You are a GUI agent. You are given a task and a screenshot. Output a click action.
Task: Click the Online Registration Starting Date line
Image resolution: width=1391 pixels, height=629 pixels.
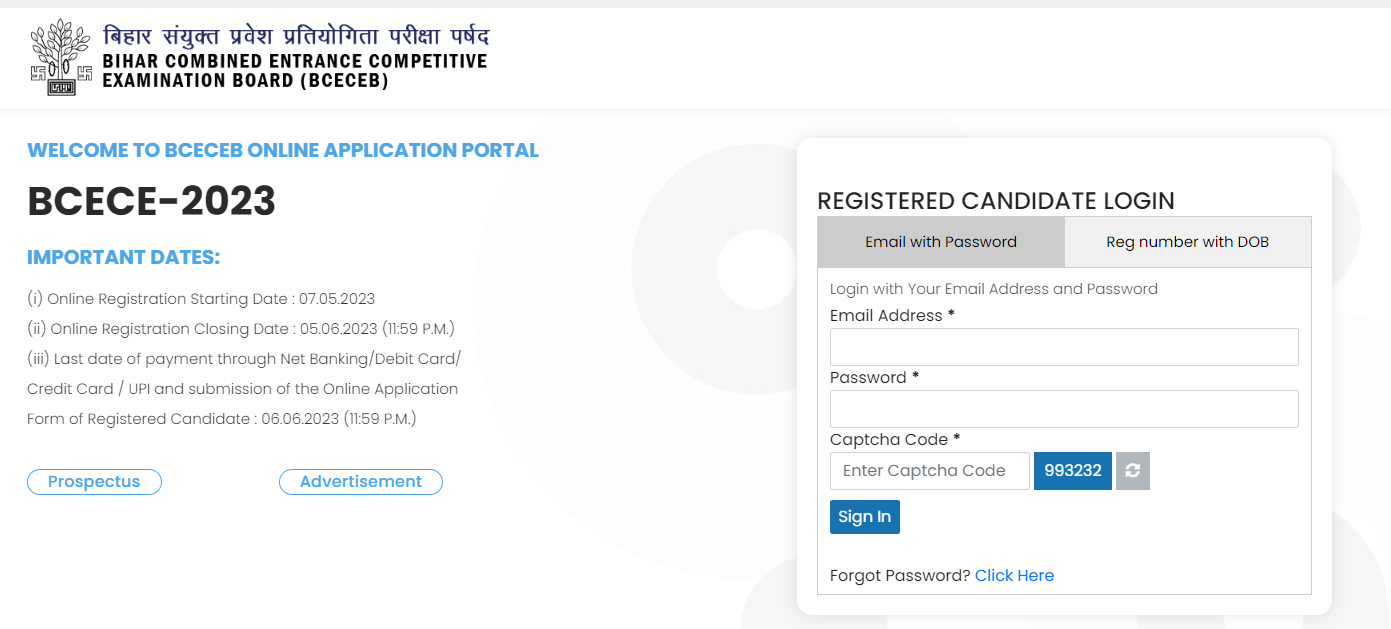201,299
